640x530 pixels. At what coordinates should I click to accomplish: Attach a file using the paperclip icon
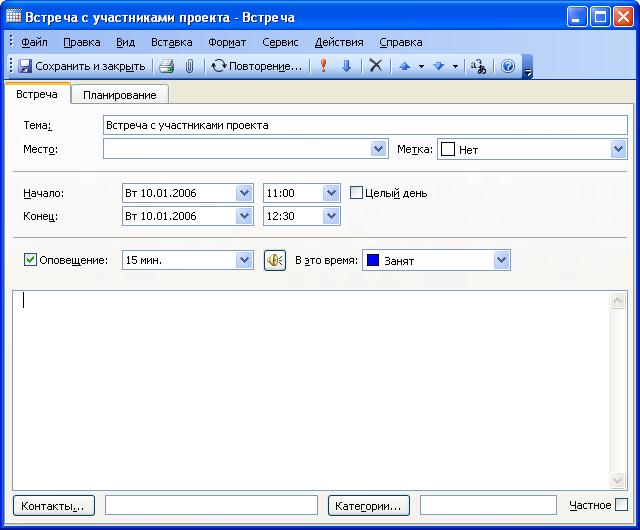point(189,66)
